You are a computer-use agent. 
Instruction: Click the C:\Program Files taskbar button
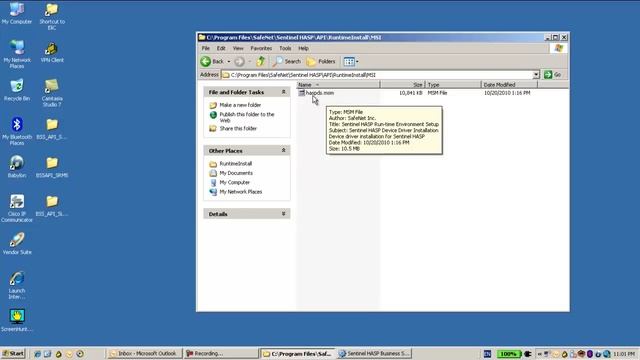click(298, 353)
